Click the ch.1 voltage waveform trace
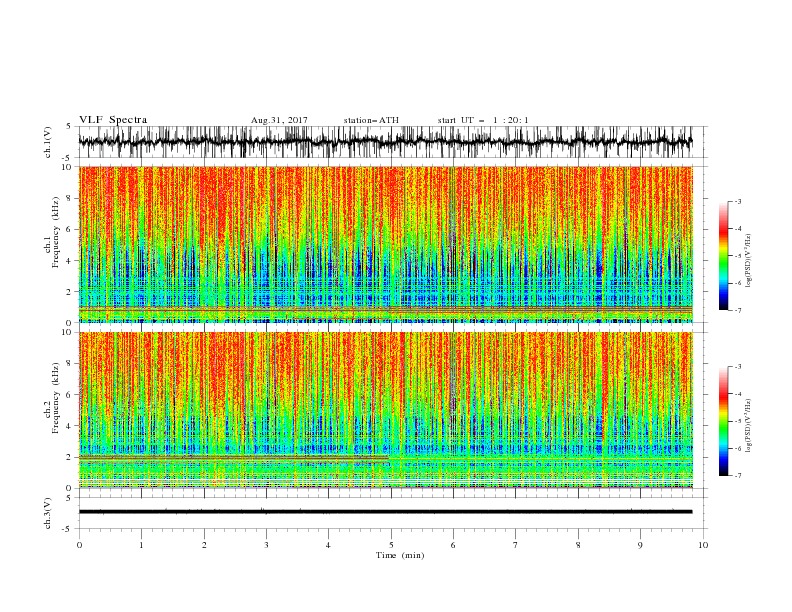This screenshot has height=612, width=792. coord(385,142)
